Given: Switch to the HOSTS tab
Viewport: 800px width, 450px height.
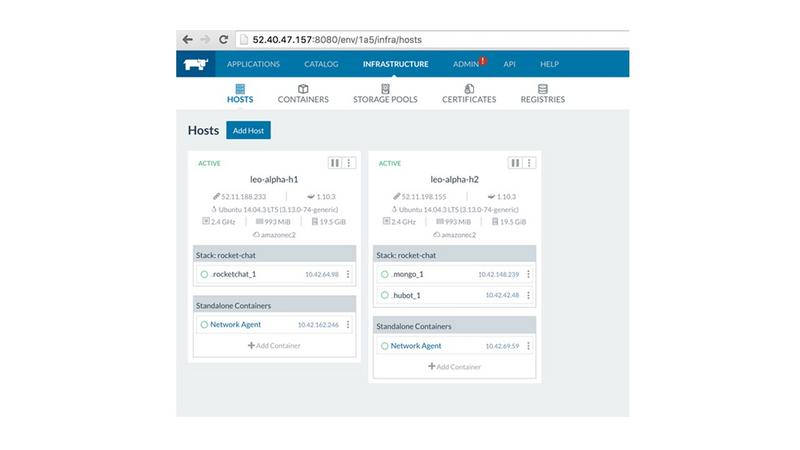Looking at the screenshot, I should [240, 94].
